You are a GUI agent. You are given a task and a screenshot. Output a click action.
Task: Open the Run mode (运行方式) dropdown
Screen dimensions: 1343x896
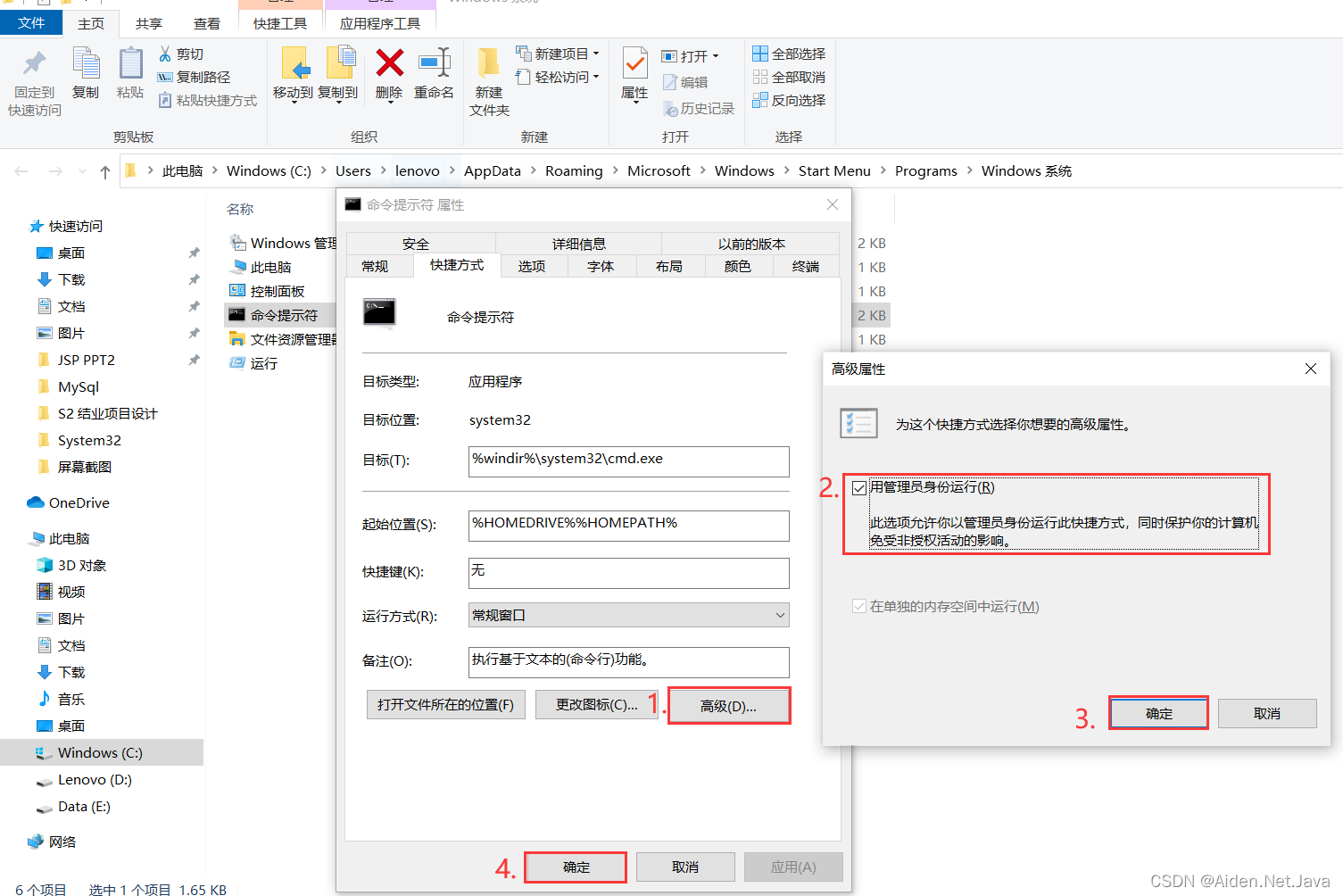pos(629,615)
